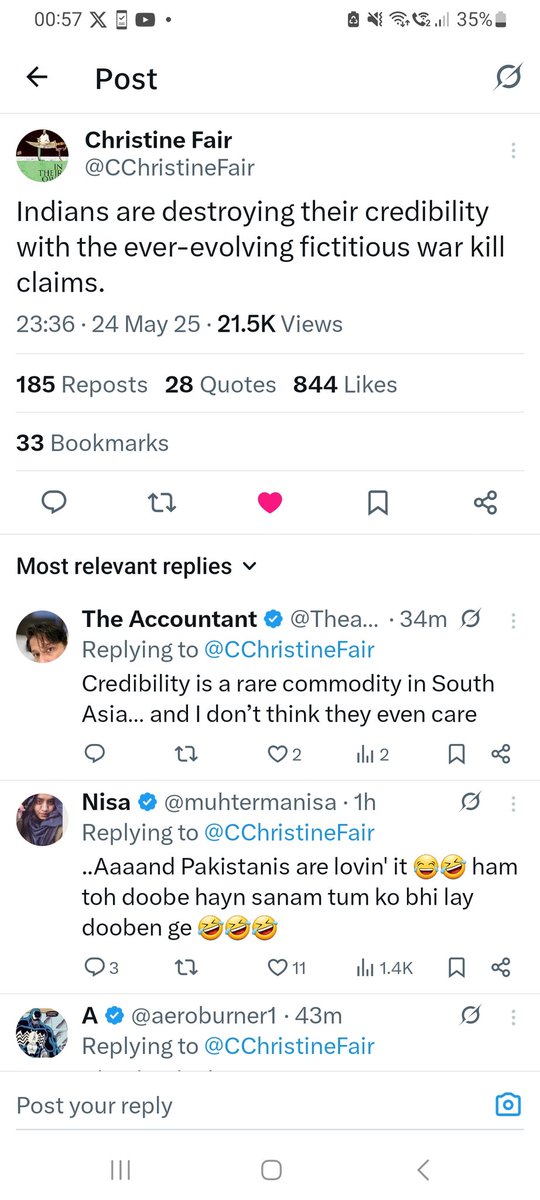Share the main post via share icon

coord(485,503)
